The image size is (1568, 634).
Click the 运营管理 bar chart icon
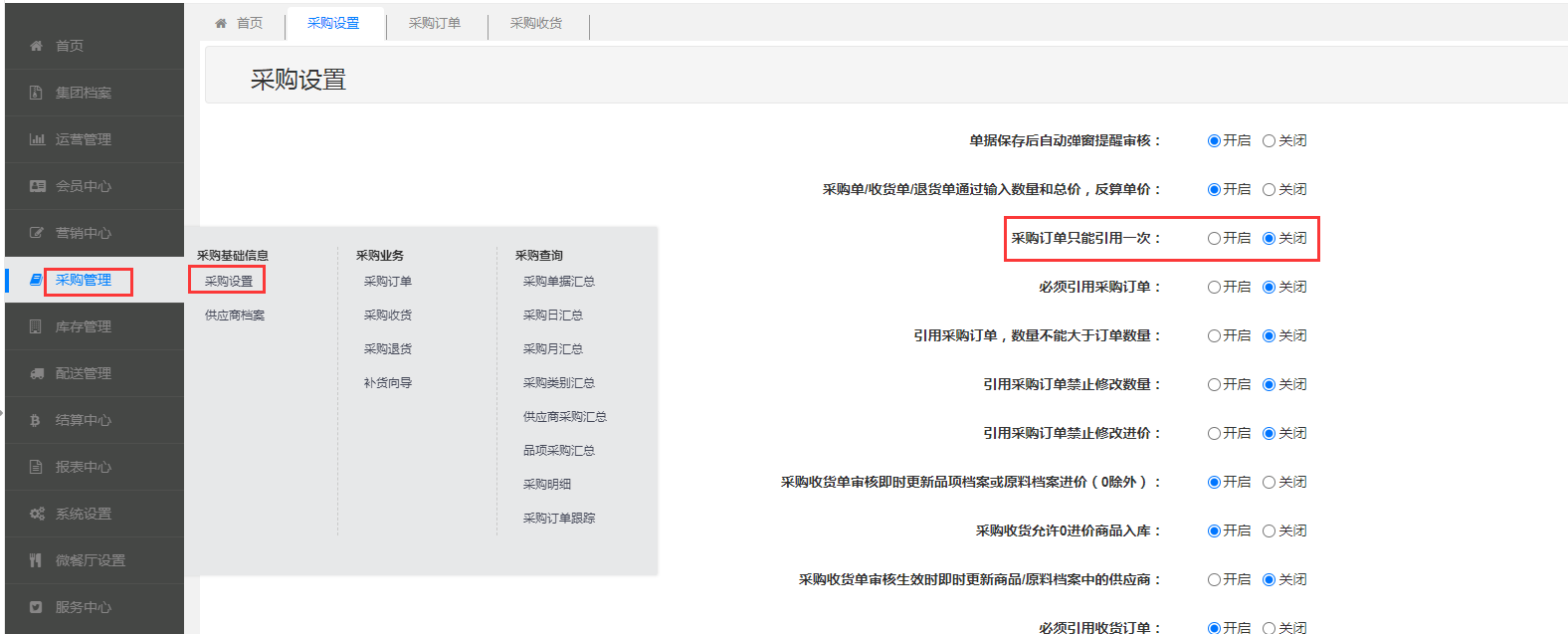pos(37,139)
